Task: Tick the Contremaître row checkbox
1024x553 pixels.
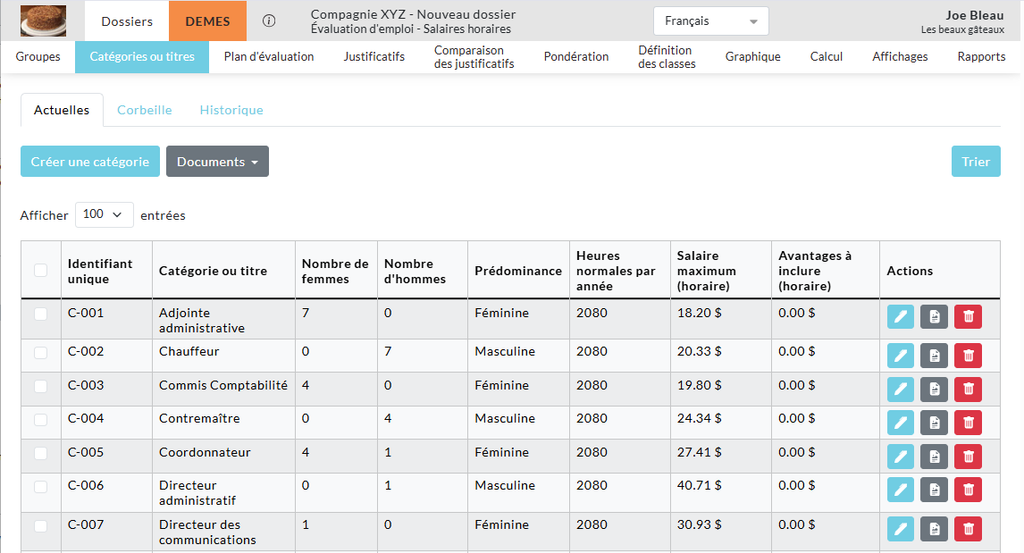Action: pos(40,419)
